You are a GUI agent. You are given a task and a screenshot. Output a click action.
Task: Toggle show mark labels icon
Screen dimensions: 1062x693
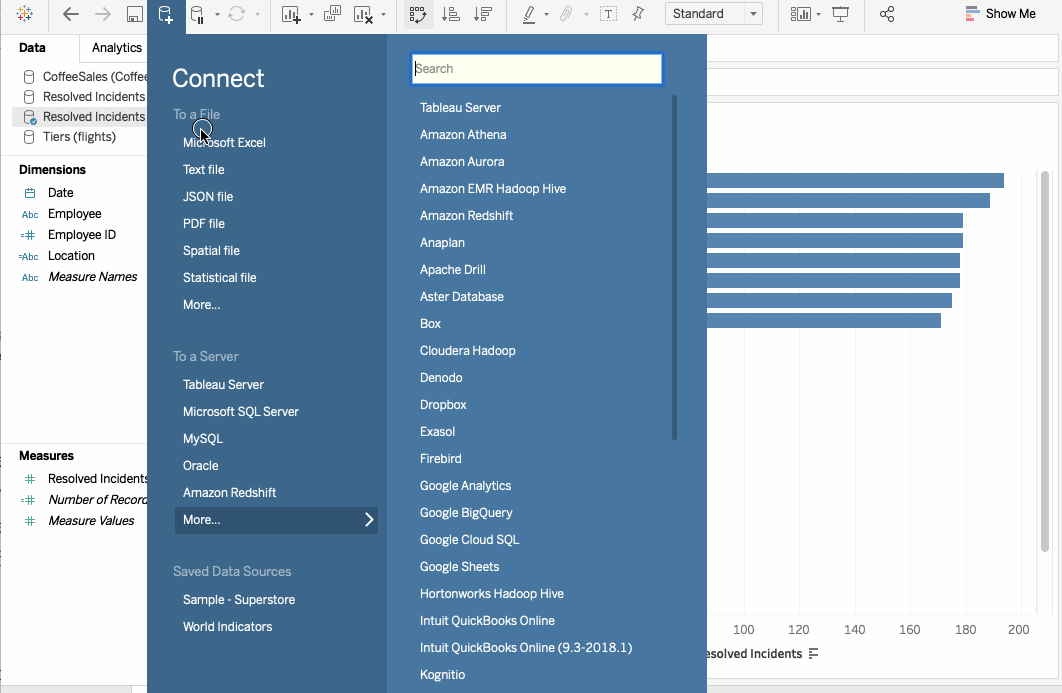point(608,14)
